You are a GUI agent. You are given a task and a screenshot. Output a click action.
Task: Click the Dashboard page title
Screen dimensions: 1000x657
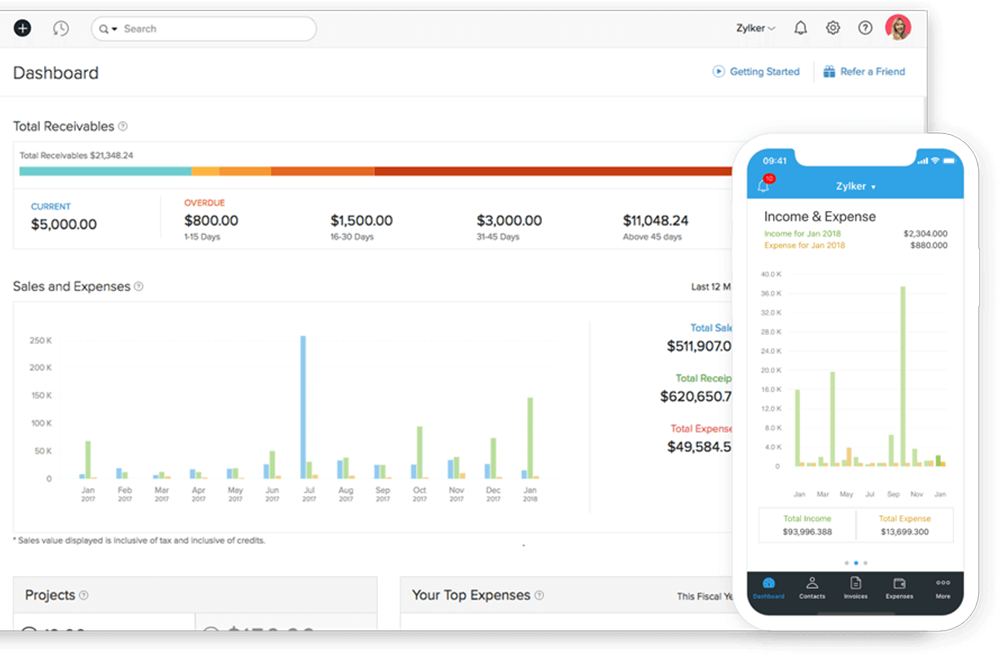[56, 73]
